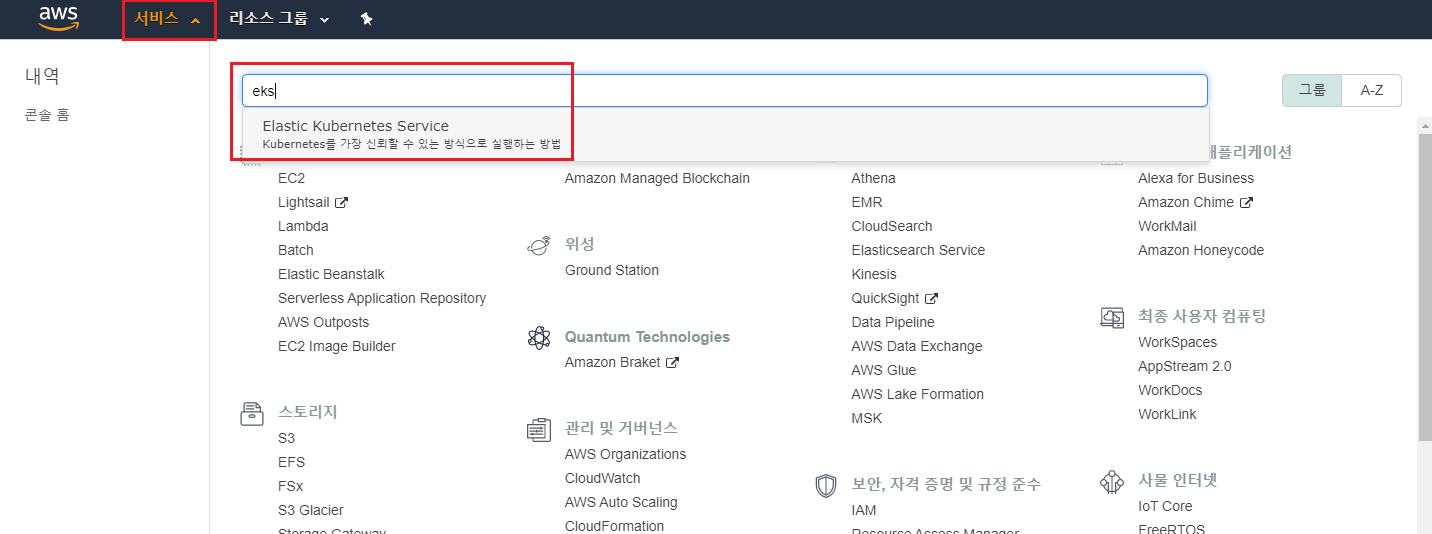Image resolution: width=1432 pixels, height=534 pixels.
Task: Open WorkMail service
Action: click(1167, 226)
